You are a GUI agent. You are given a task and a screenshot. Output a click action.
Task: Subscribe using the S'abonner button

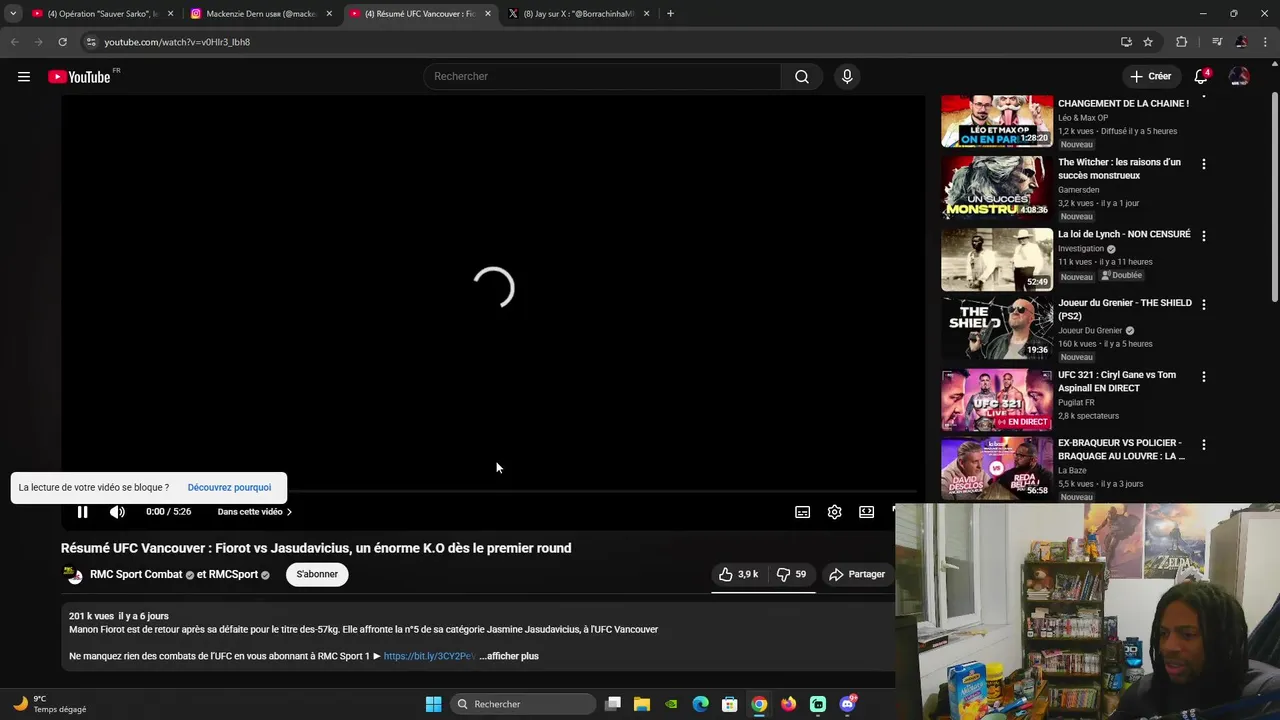(x=317, y=574)
